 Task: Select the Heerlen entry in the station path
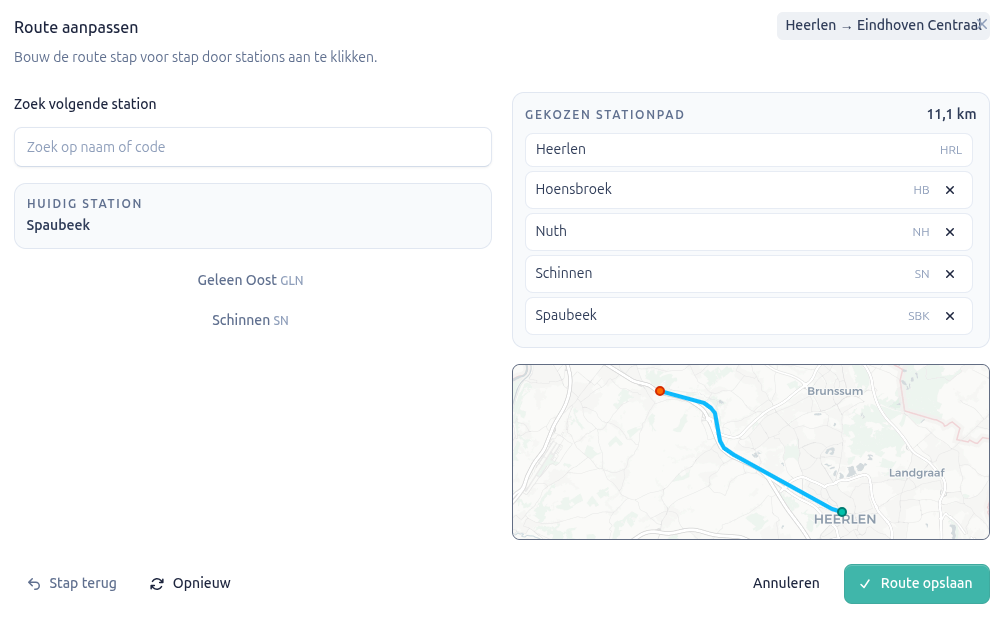(748, 149)
